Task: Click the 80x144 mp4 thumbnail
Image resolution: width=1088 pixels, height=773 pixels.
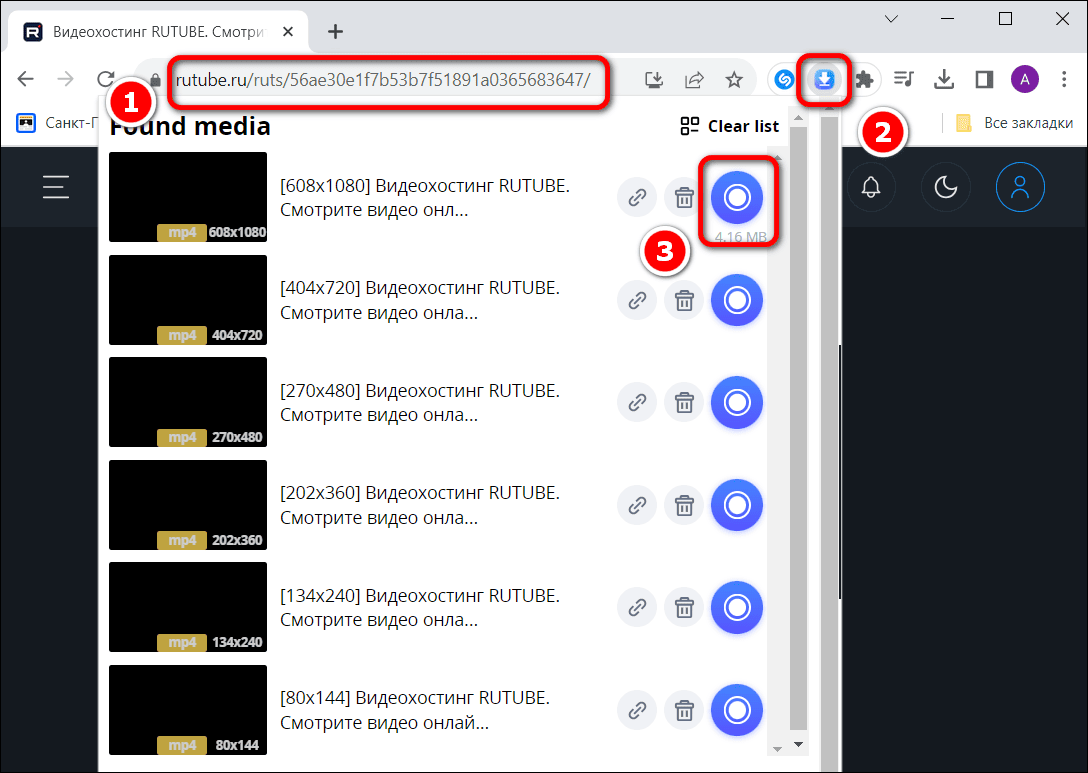Action: (188, 711)
